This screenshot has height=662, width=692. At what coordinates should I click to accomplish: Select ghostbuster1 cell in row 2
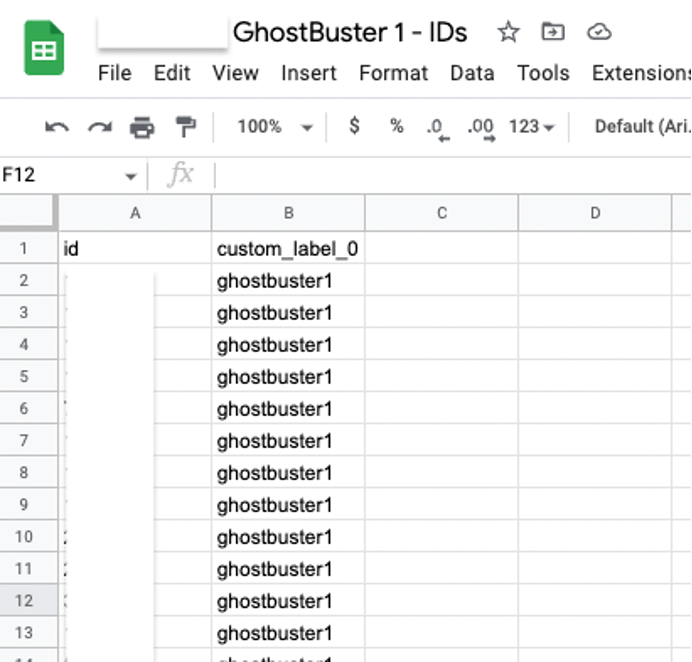click(x=288, y=280)
